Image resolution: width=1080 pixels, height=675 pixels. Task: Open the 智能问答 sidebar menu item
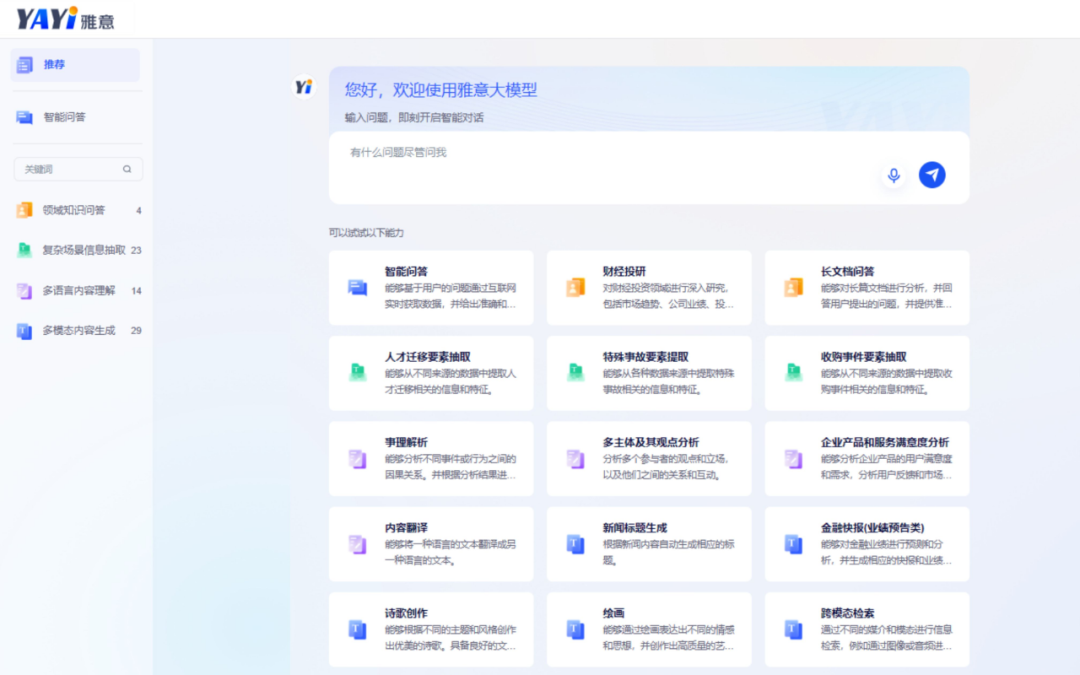[75, 117]
